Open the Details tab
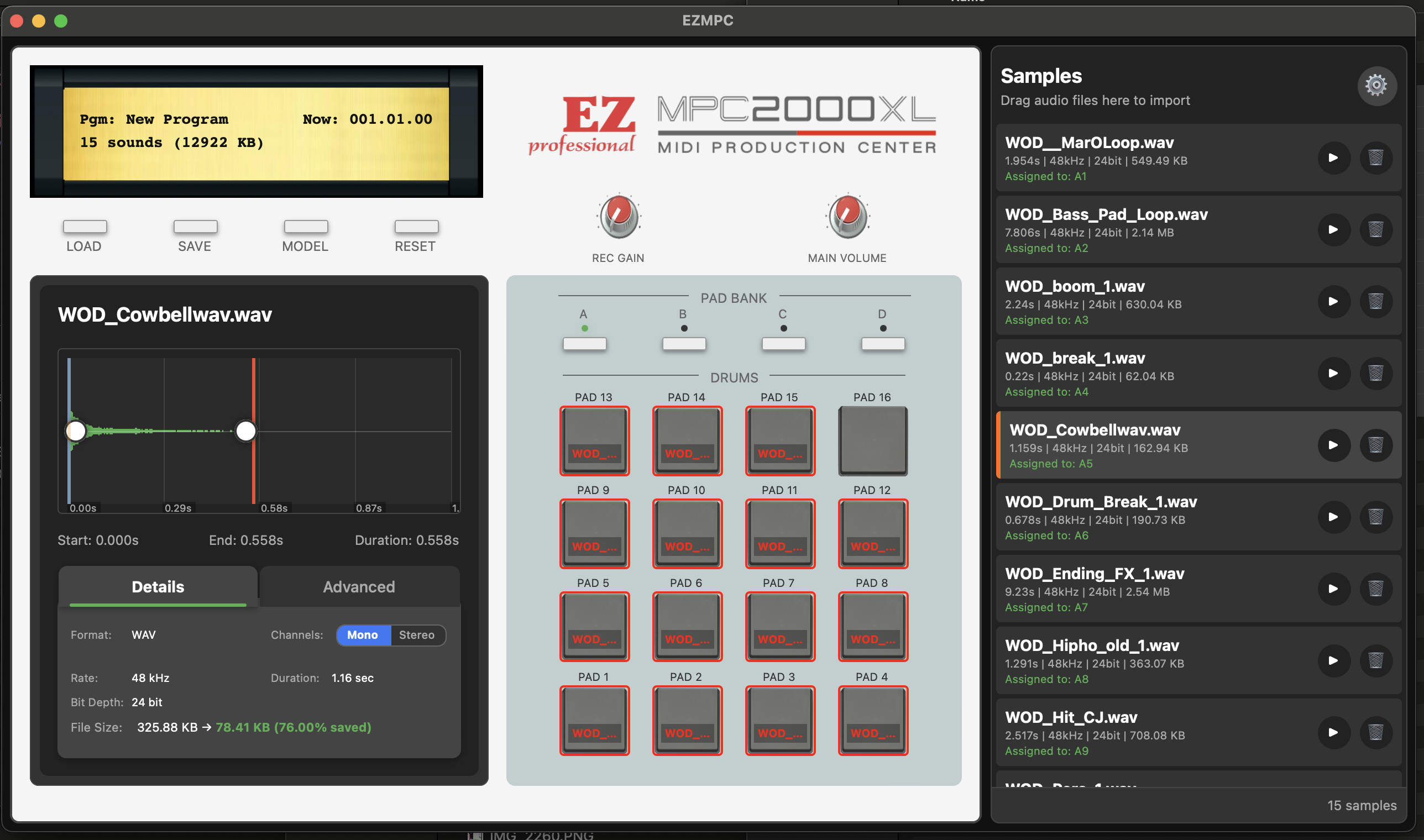This screenshot has height=840, width=1424. point(158,587)
